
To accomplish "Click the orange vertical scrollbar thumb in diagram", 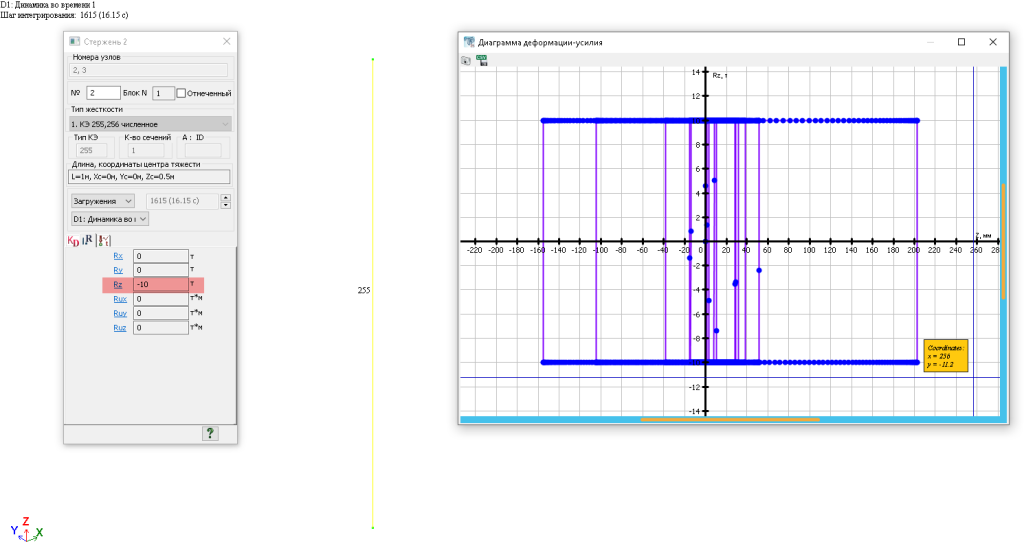I will pyautogui.click(x=1003, y=240).
